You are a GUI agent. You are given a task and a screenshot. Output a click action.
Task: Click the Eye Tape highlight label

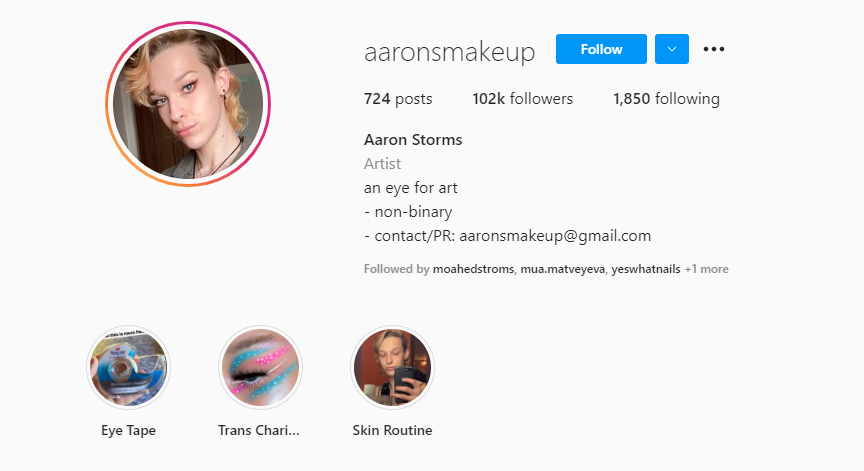128,430
